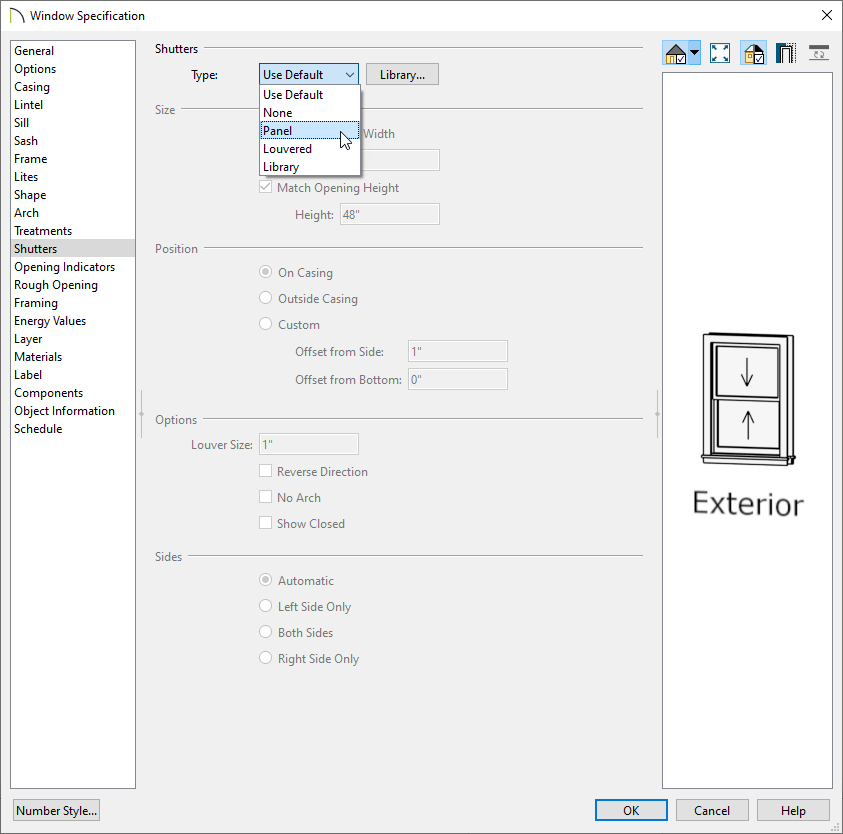
Task: Toggle the color preview house icon
Action: click(x=753, y=53)
